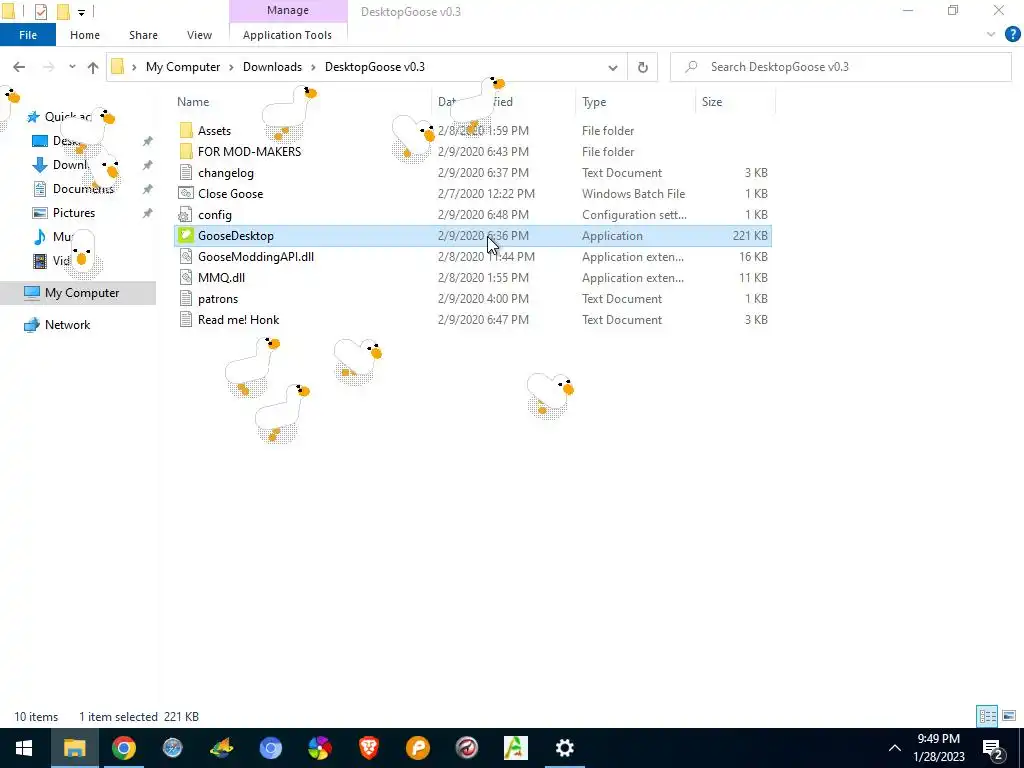Image resolution: width=1024 pixels, height=768 pixels.
Task: Click the 2/9/2020 6:37 PM date cell
Action: (x=483, y=172)
